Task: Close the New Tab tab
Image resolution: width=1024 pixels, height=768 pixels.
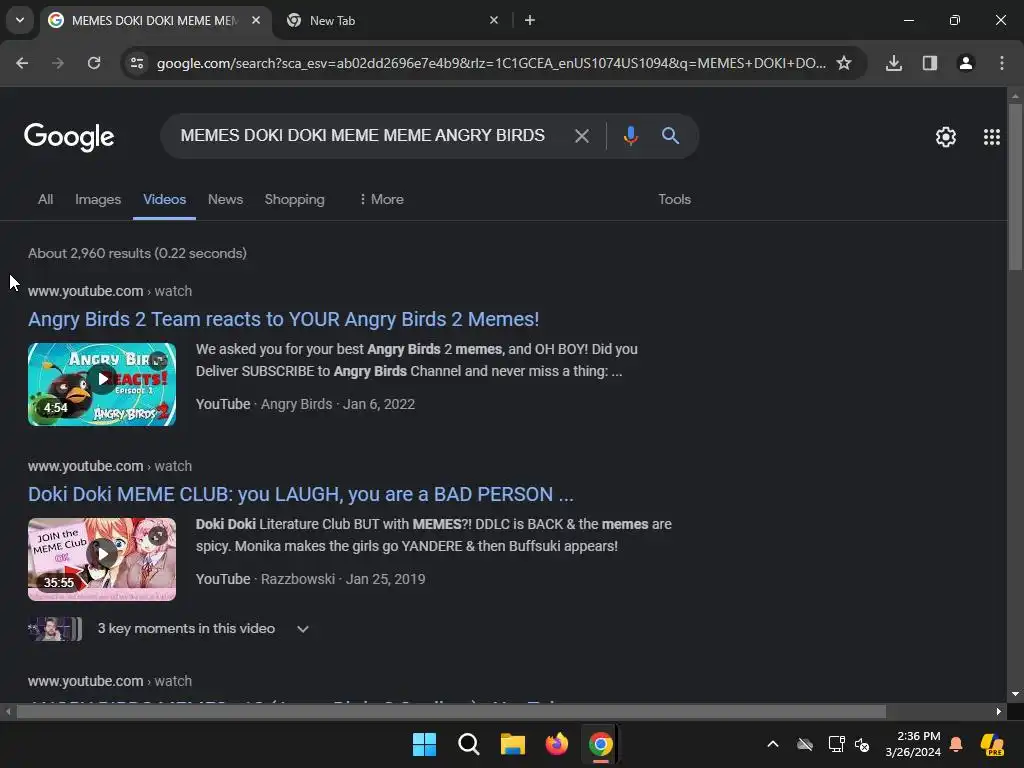Action: (x=494, y=20)
